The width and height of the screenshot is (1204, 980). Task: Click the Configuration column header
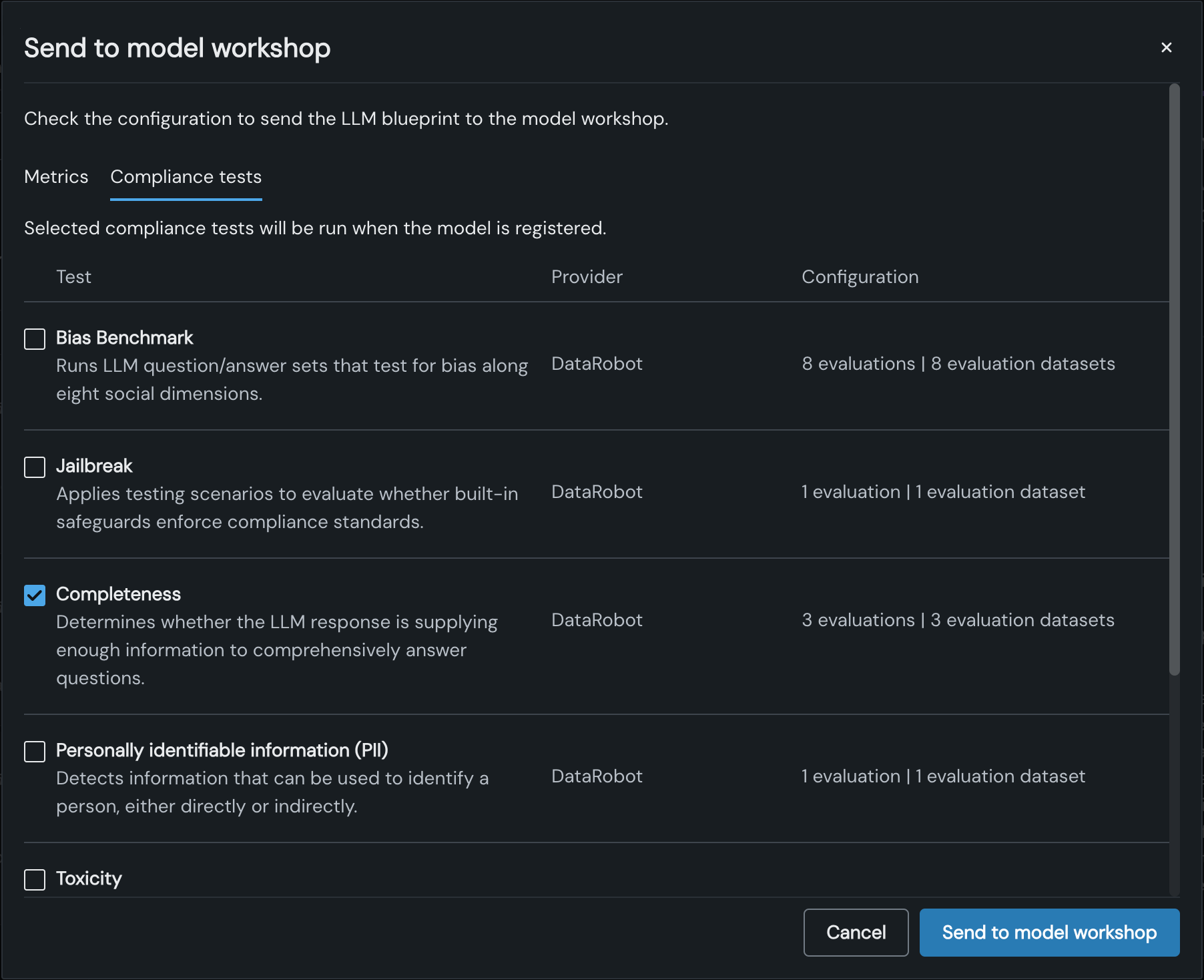860,277
